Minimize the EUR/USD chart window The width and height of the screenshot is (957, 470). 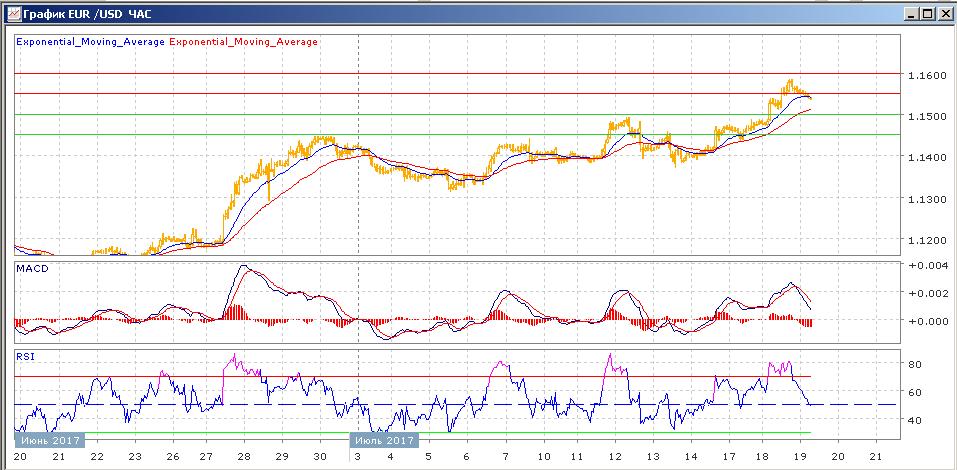[x=909, y=14]
